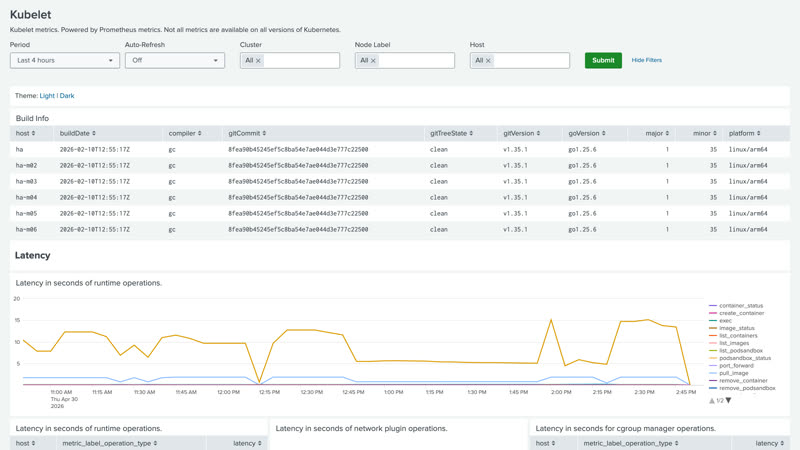Sort Build Info by buildDate column
This screenshot has width=800, height=450.
[78, 133]
